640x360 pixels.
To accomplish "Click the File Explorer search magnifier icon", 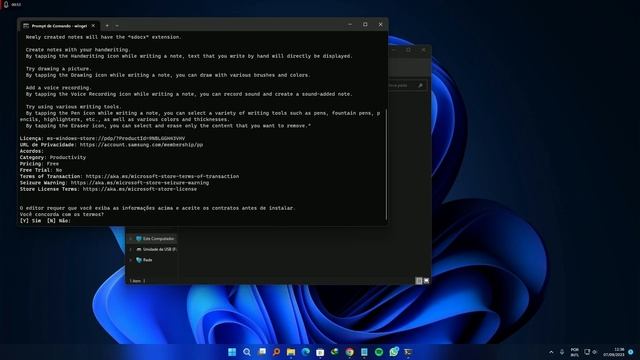I will pyautogui.click(x=420, y=85).
